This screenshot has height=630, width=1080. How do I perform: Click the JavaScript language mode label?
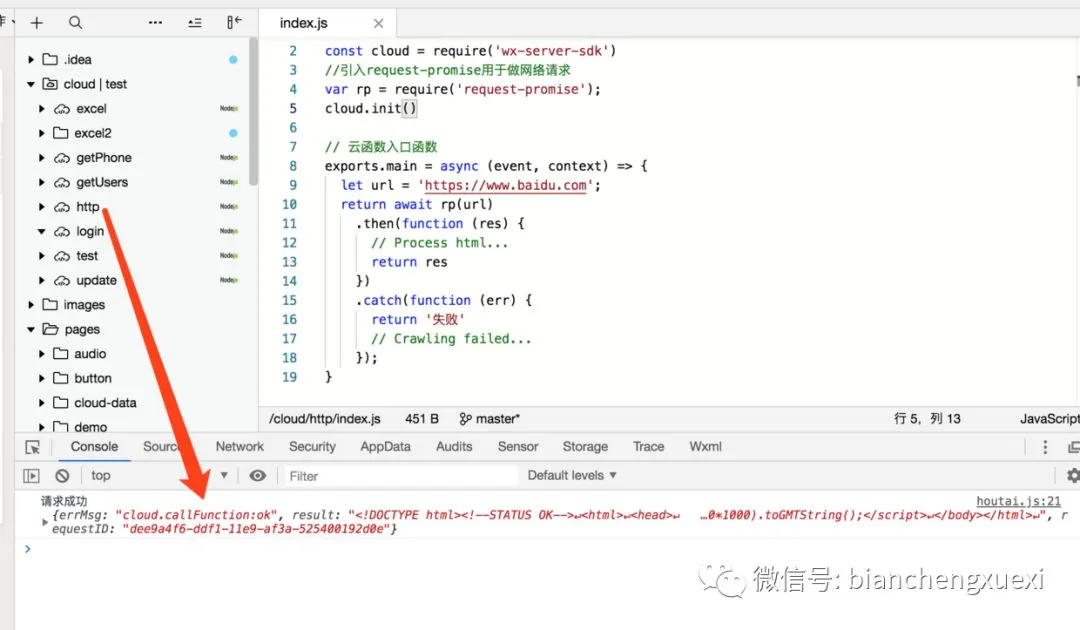[x=1049, y=419]
